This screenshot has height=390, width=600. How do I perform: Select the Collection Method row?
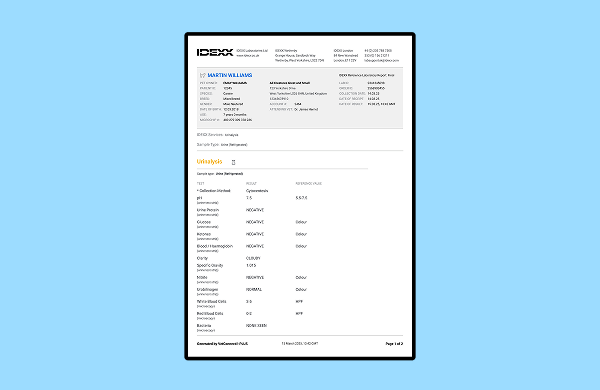point(282,191)
